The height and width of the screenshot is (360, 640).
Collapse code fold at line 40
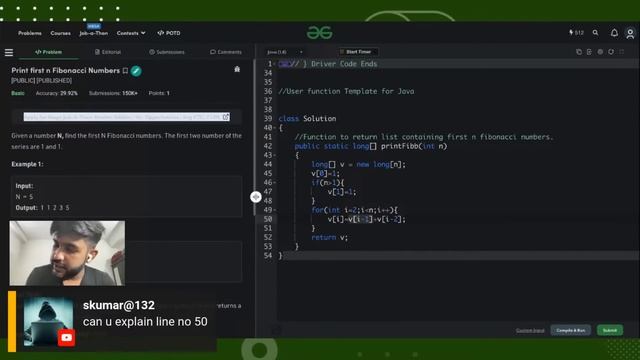click(x=275, y=128)
